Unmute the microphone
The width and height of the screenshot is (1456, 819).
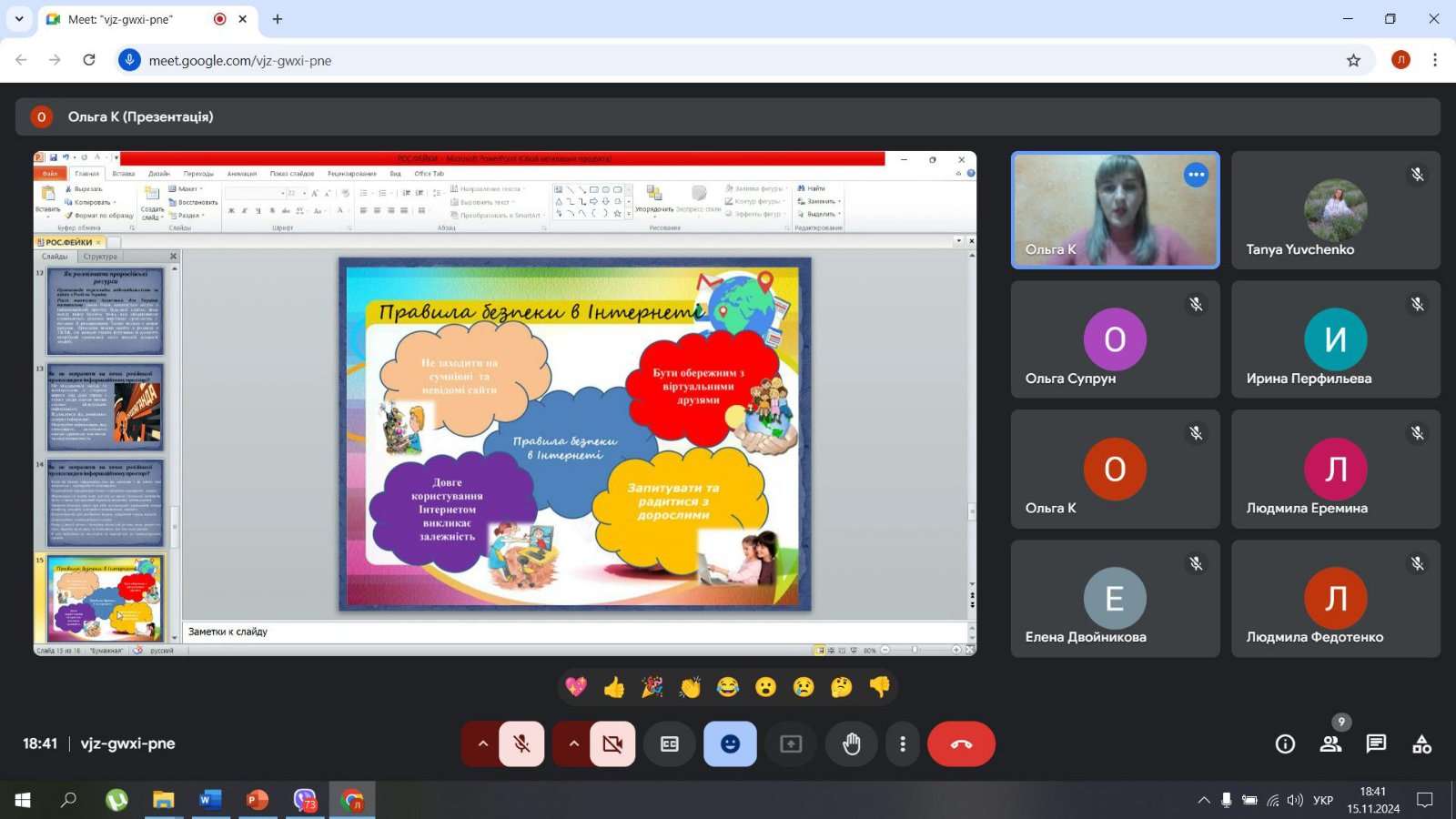click(x=521, y=744)
